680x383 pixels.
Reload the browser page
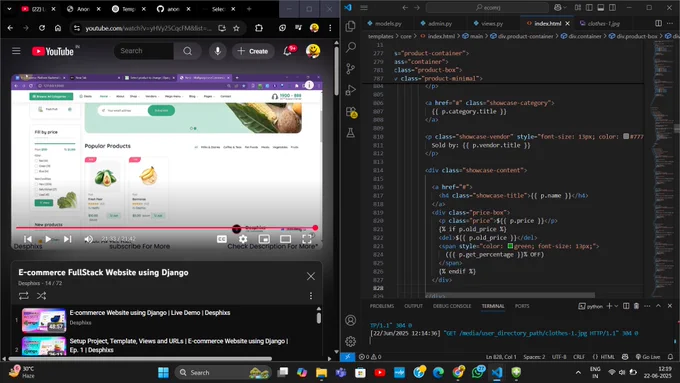point(42,28)
